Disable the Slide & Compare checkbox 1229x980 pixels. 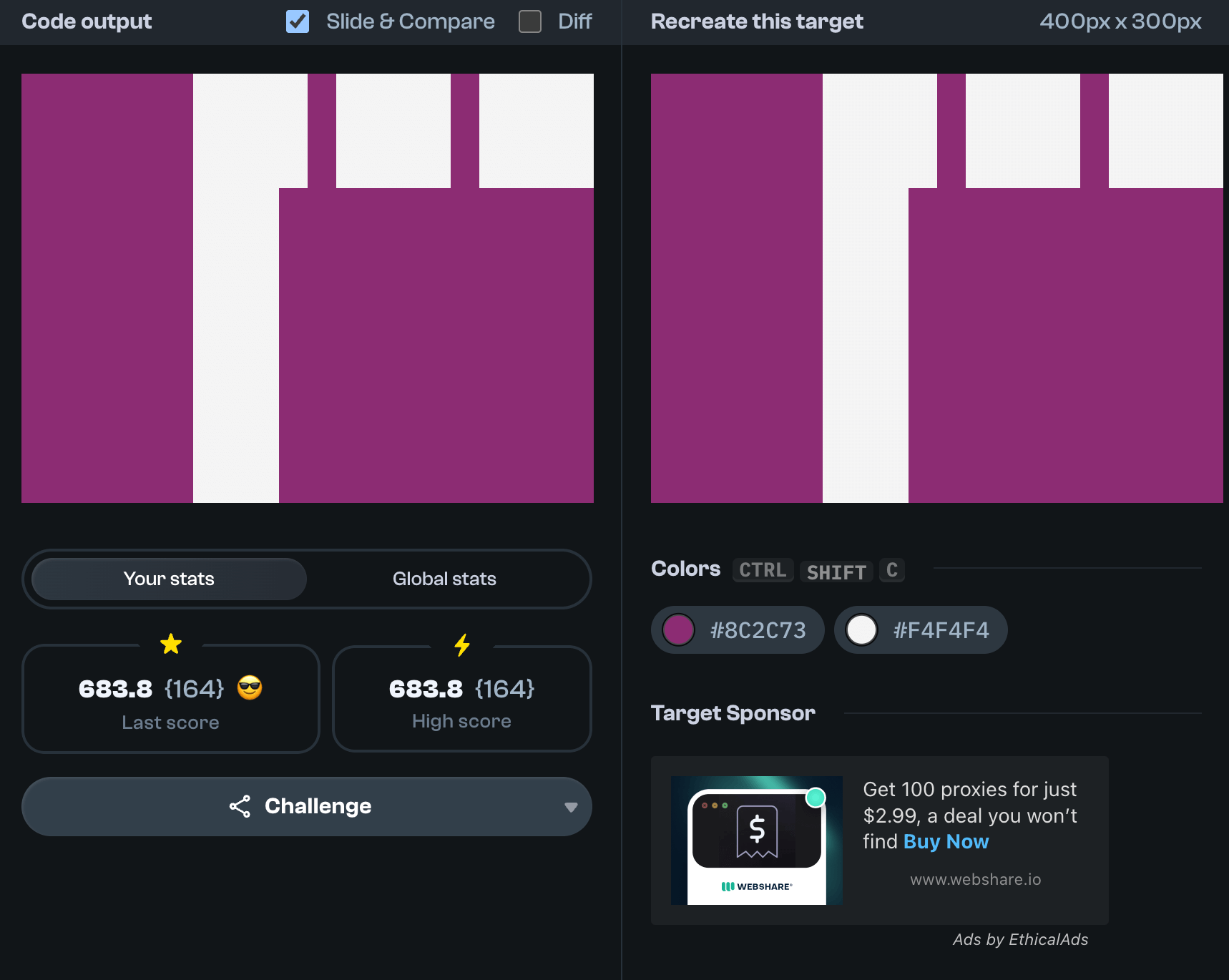298,21
